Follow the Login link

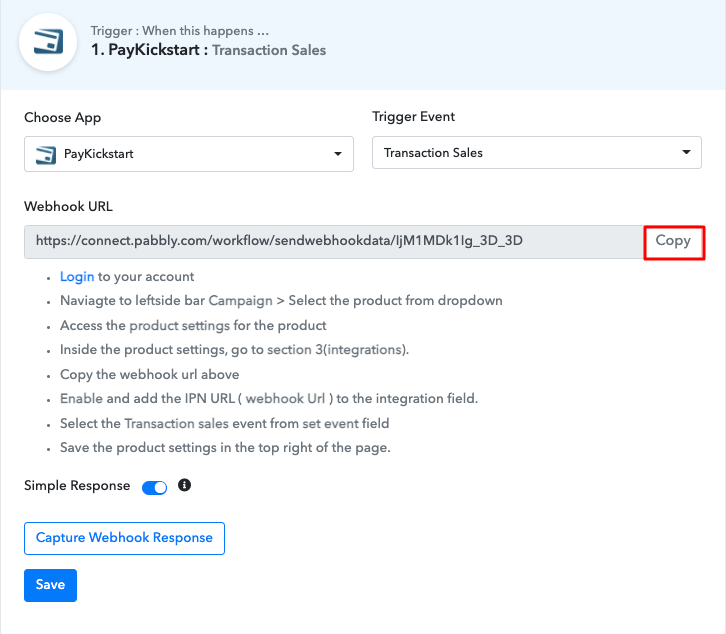click(x=77, y=276)
